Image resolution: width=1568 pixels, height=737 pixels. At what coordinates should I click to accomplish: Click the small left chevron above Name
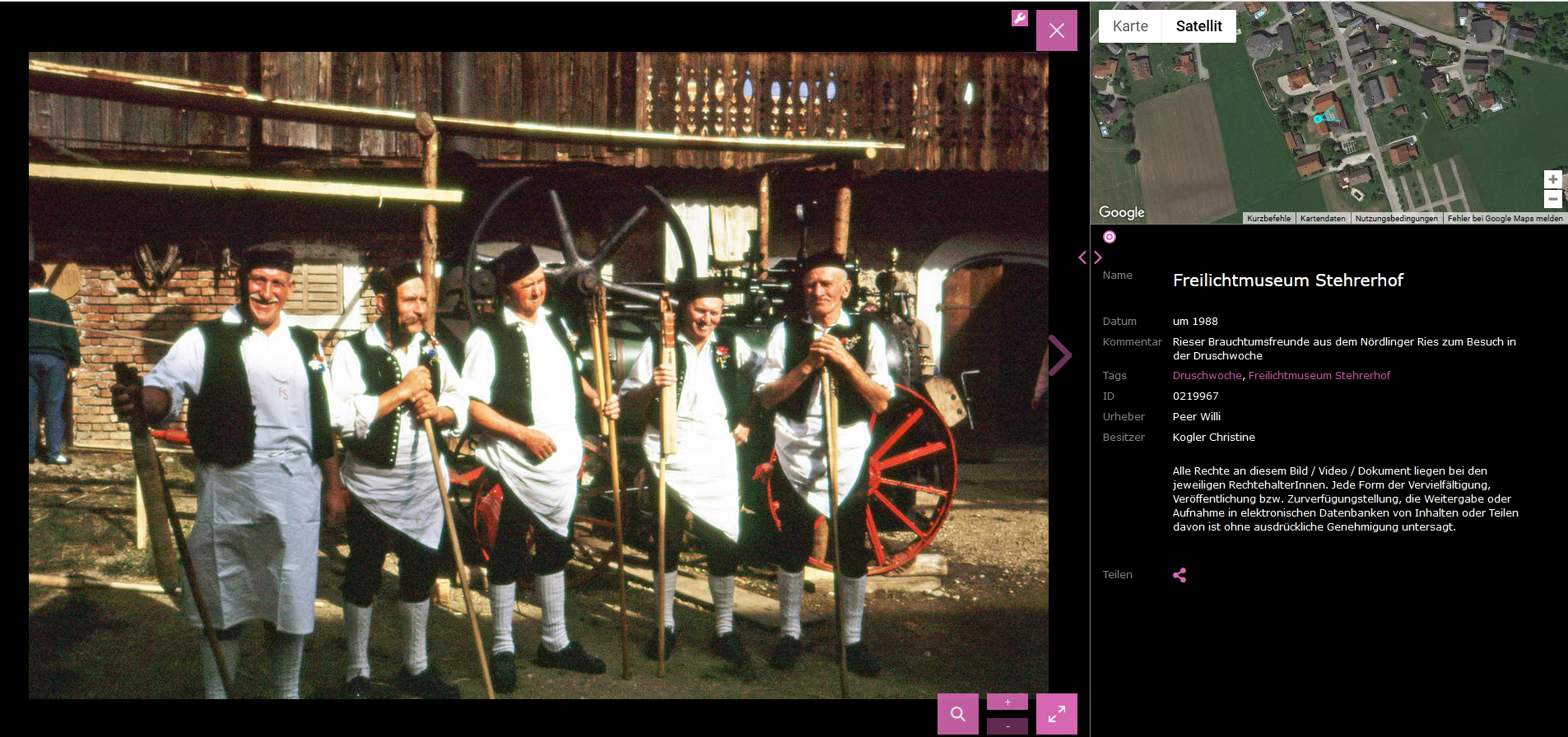(x=1082, y=257)
